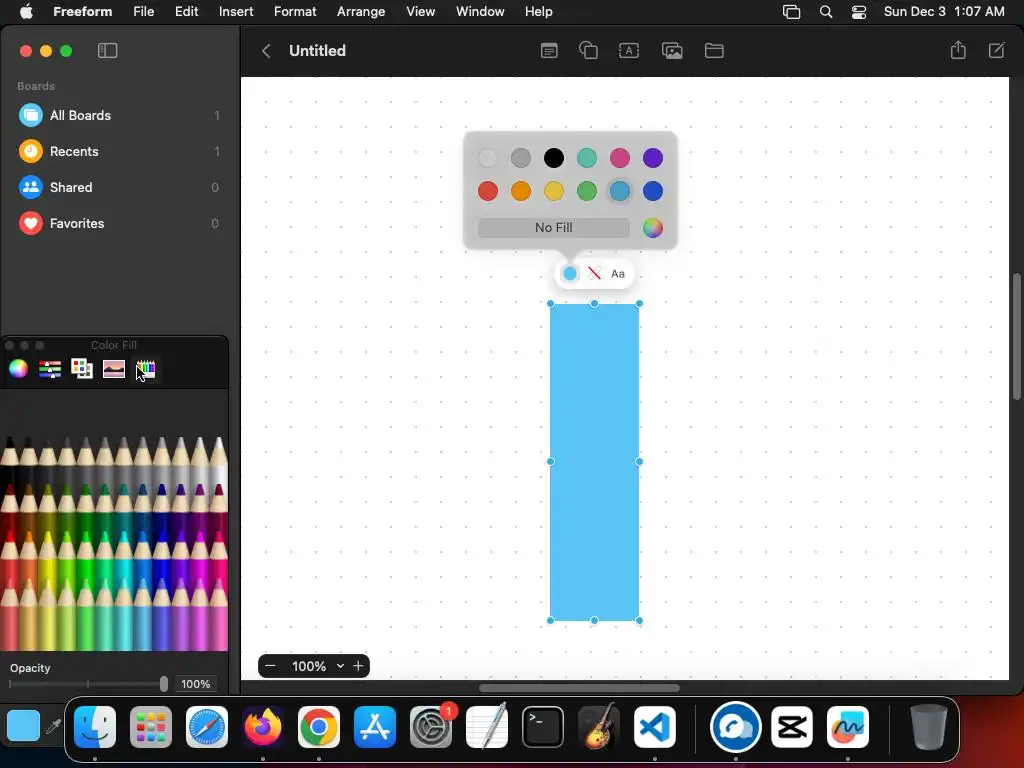Open the Insert menu
This screenshot has width=1024, height=768.
point(236,11)
